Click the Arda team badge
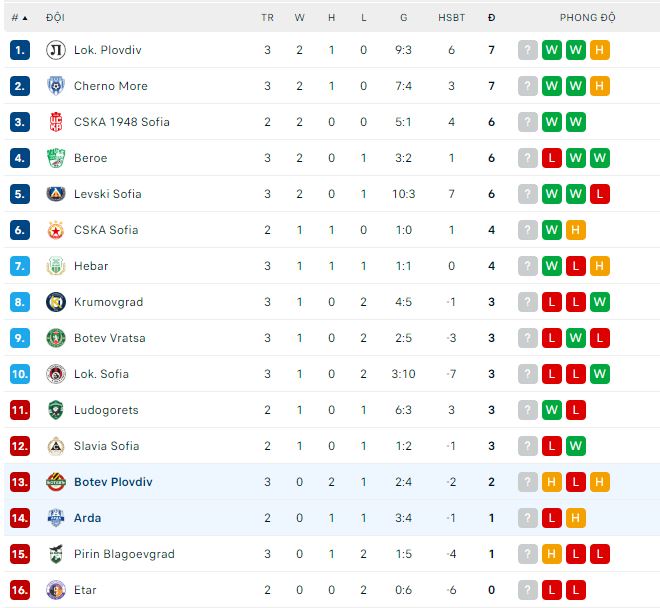 56,518
